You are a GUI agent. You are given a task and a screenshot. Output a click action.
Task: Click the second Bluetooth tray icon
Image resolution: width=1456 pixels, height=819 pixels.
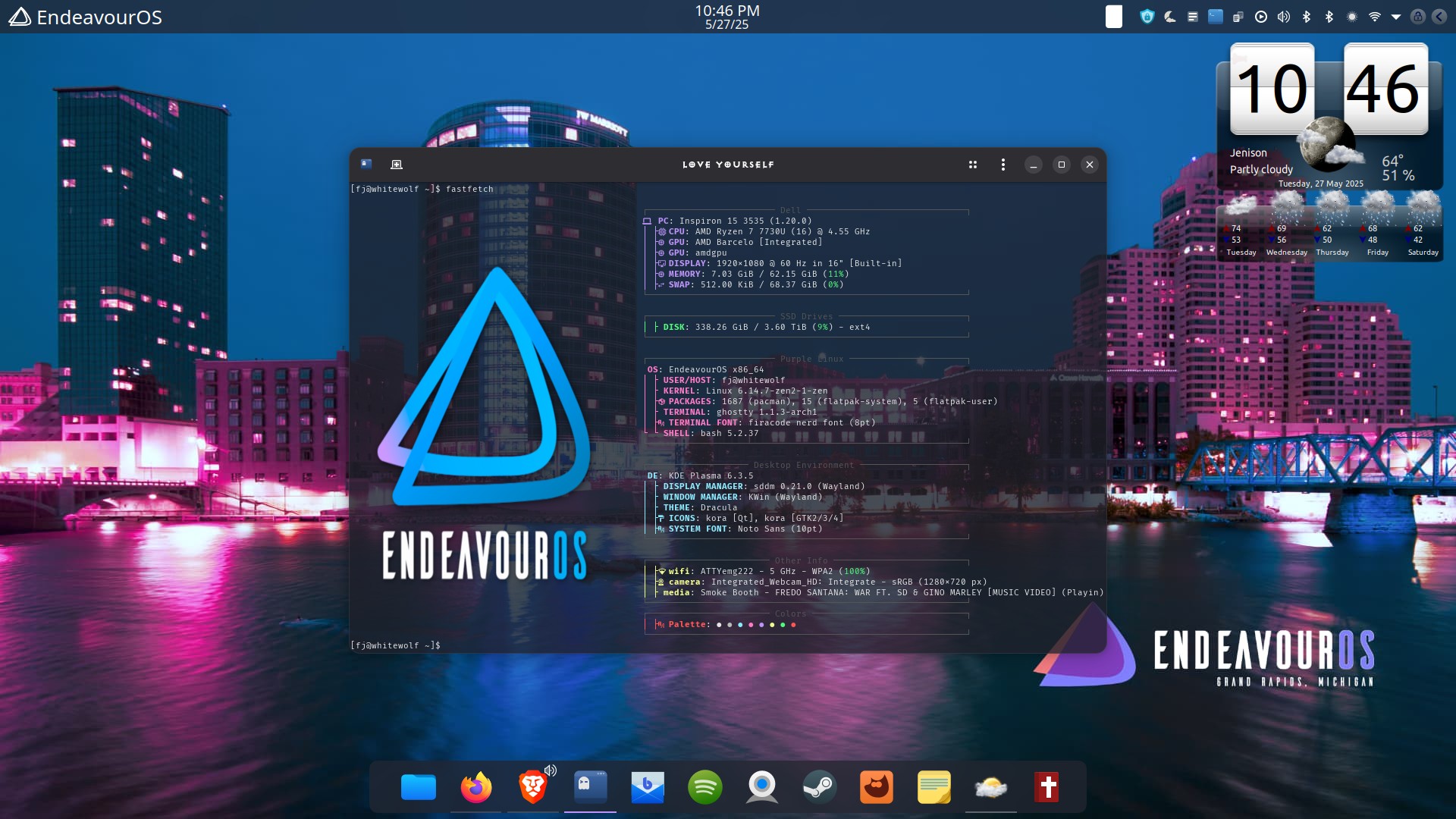(1329, 17)
